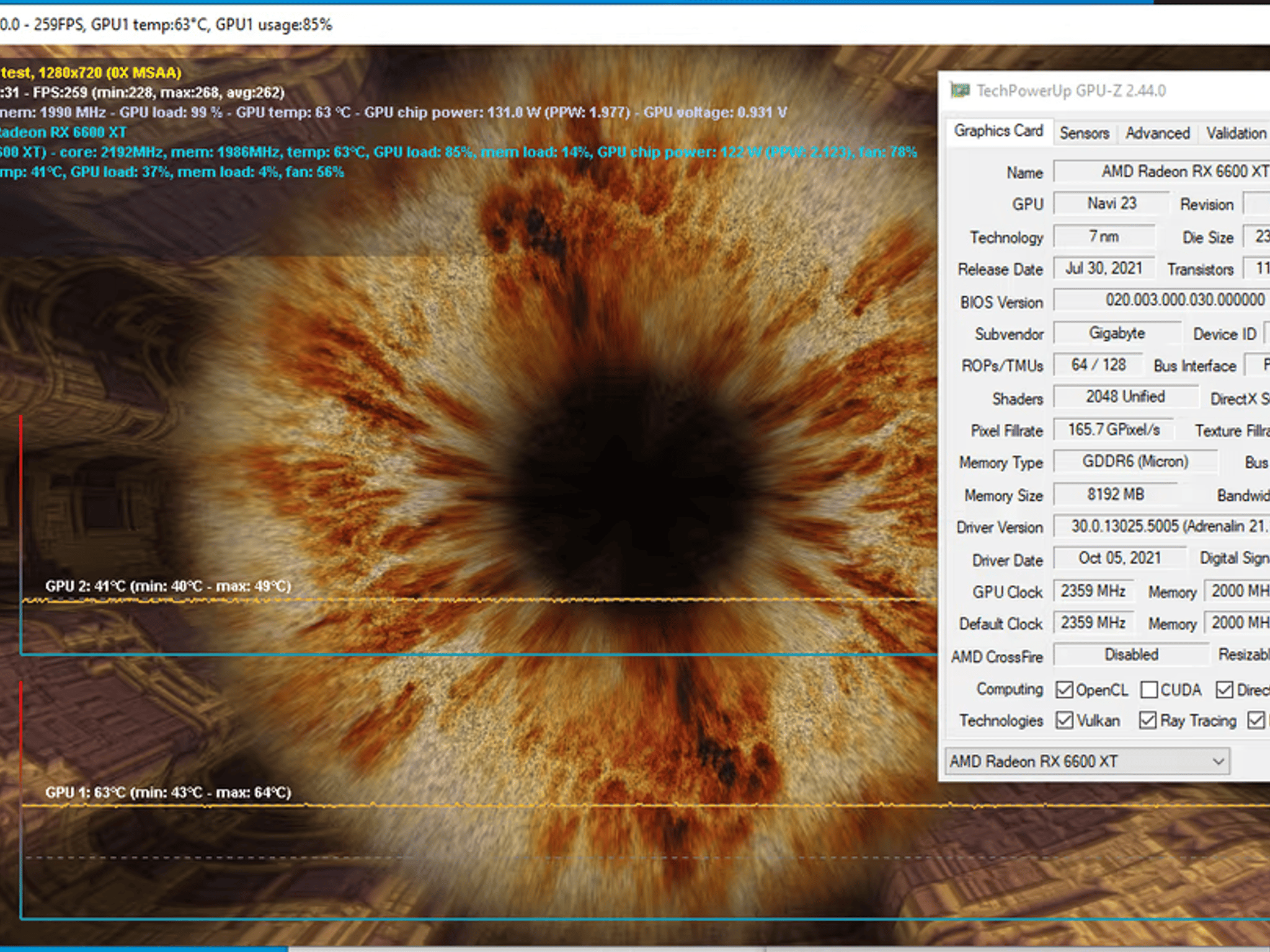Viewport: 1270px width, 952px height.
Task: Click the Graphics Card tab
Action: click(x=998, y=131)
